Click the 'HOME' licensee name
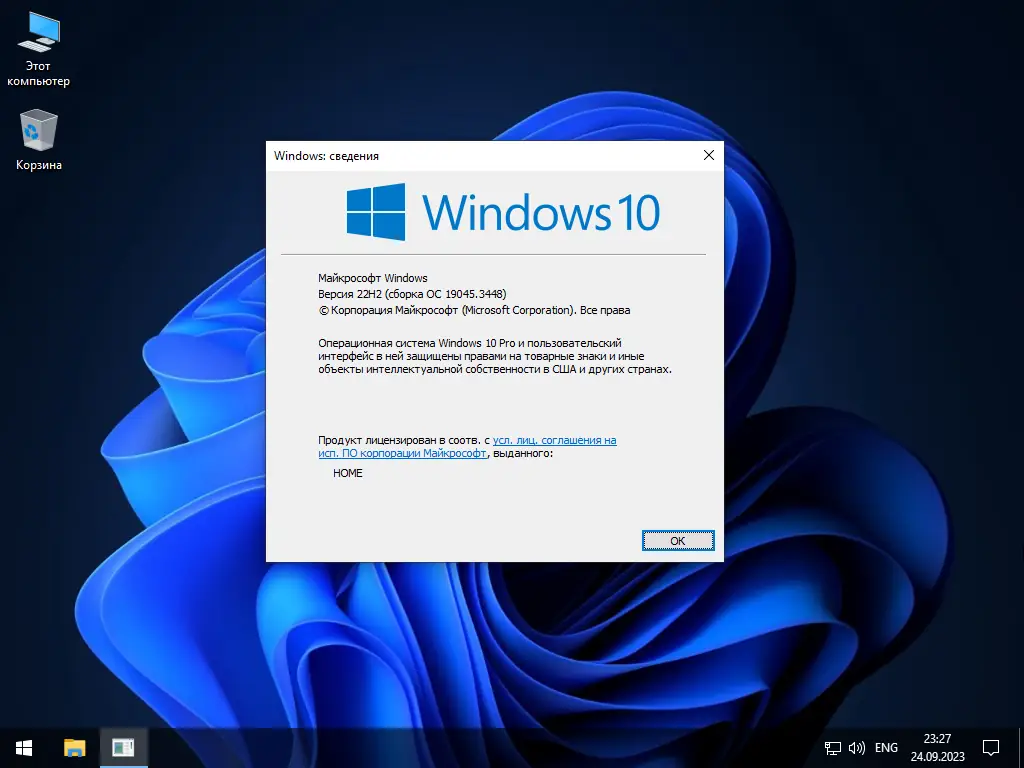 pyautogui.click(x=347, y=473)
